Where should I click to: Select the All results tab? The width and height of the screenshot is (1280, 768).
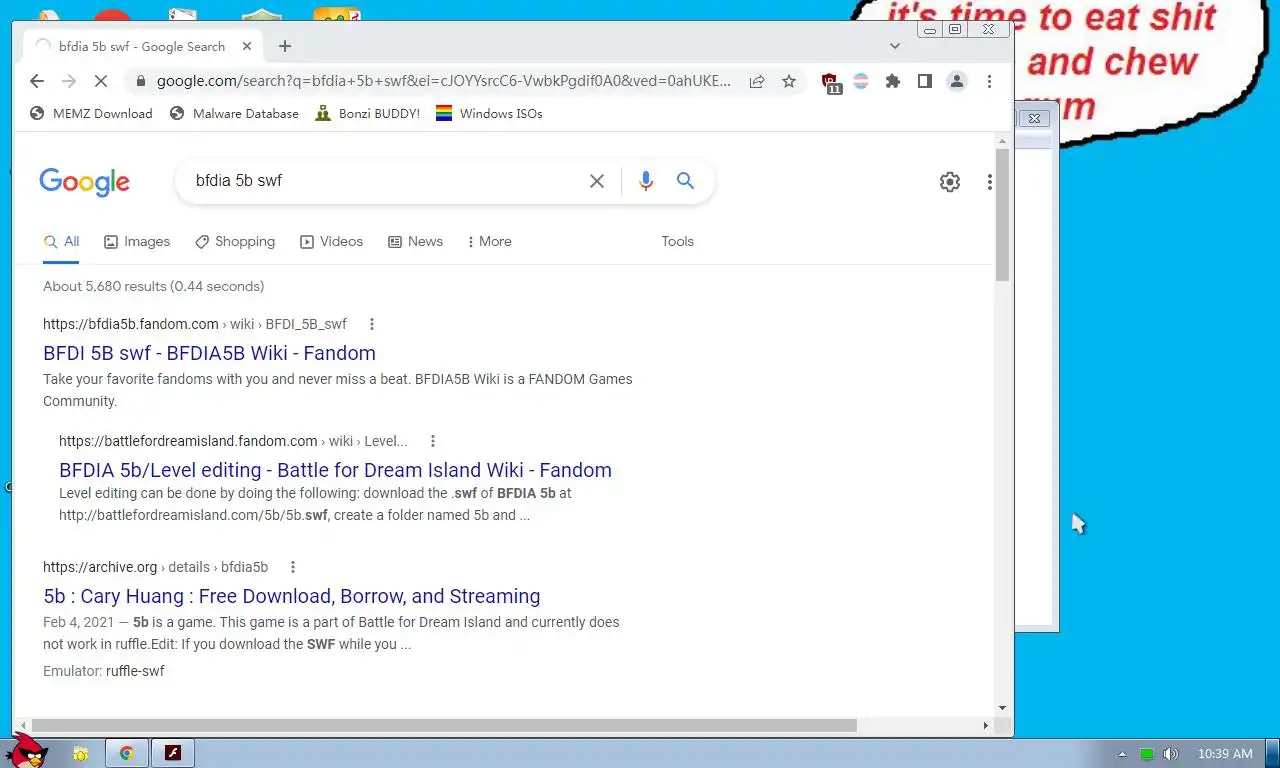(61, 242)
